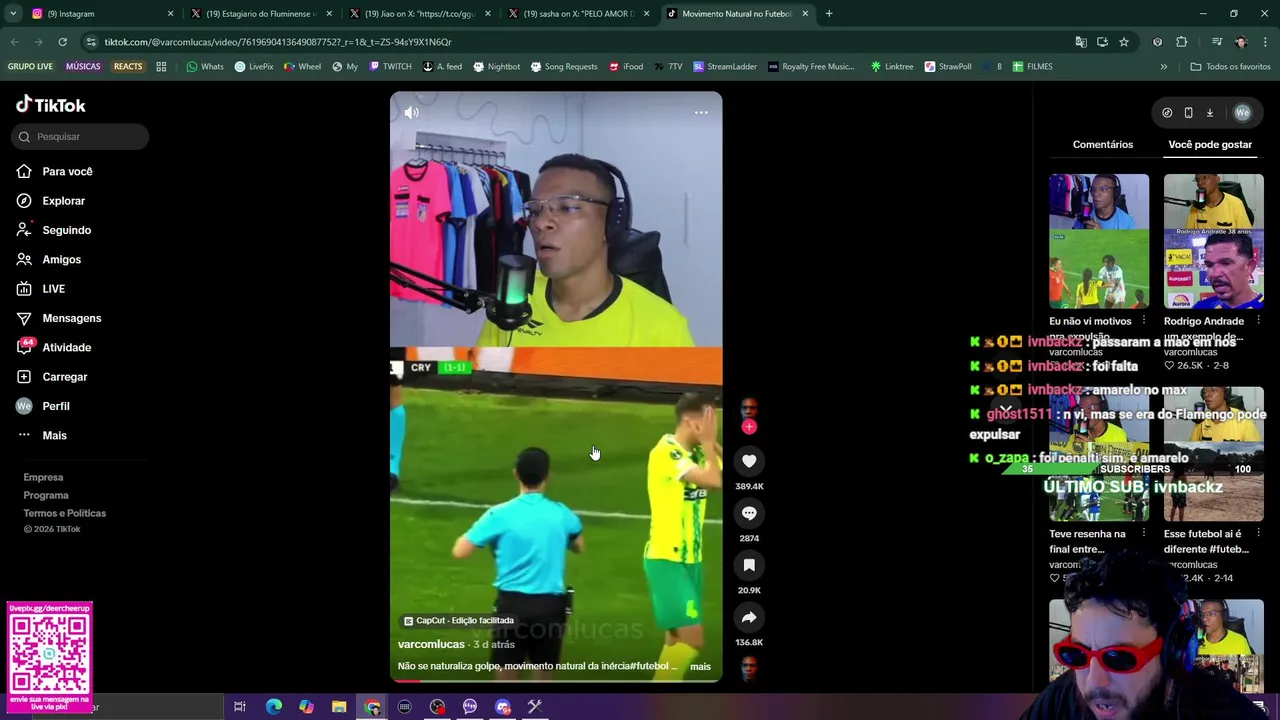Click the download desktop app icon
Screen dimensions: 1280x720
coord(1209,113)
